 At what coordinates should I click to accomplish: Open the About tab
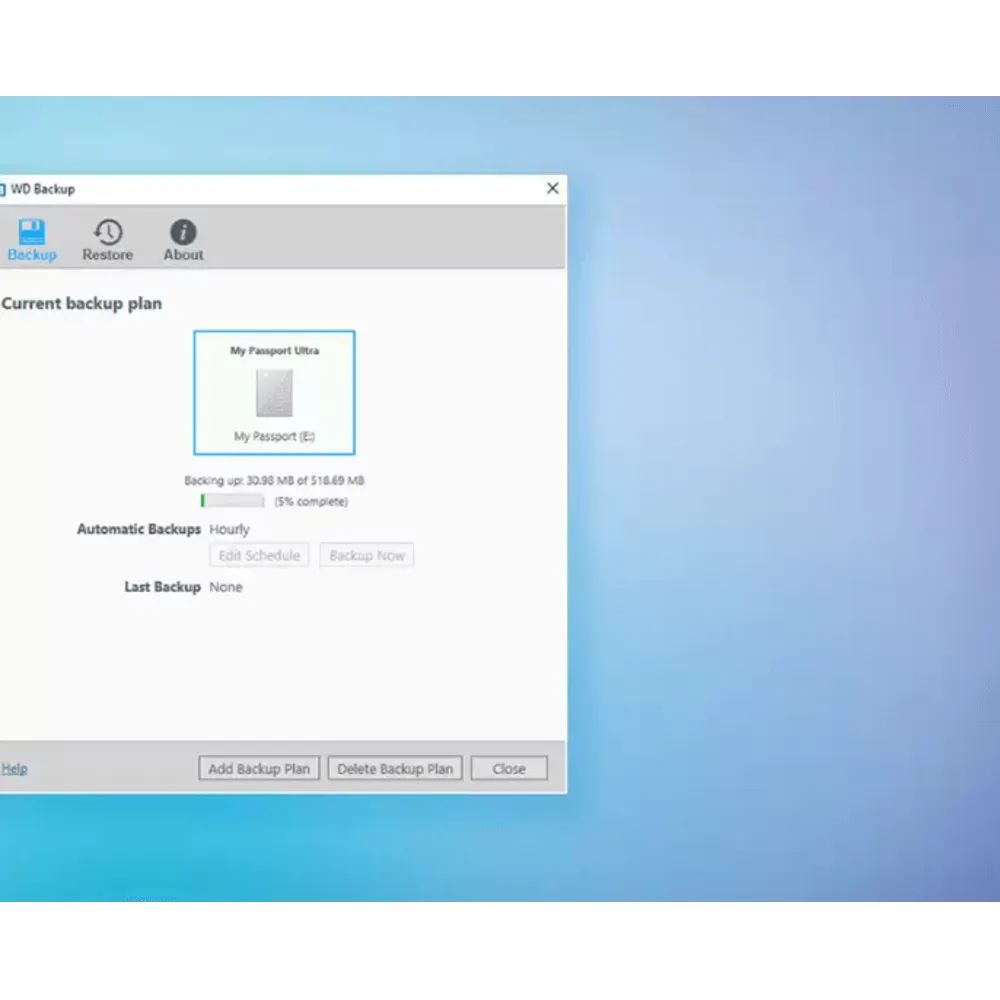tap(183, 240)
